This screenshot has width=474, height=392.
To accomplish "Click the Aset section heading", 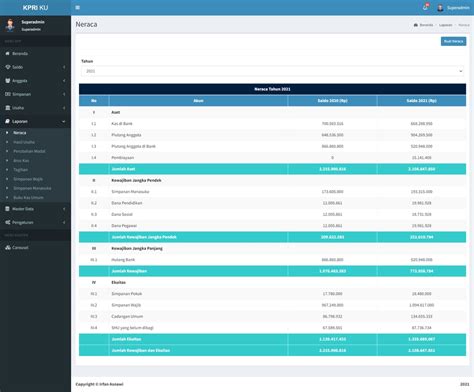I will (116, 112).
